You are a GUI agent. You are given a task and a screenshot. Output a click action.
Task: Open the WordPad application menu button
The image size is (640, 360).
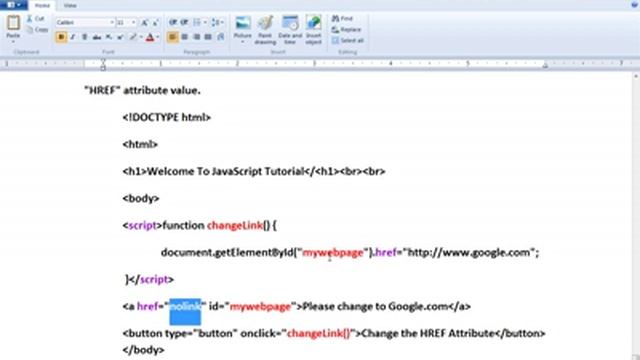(13, 5)
